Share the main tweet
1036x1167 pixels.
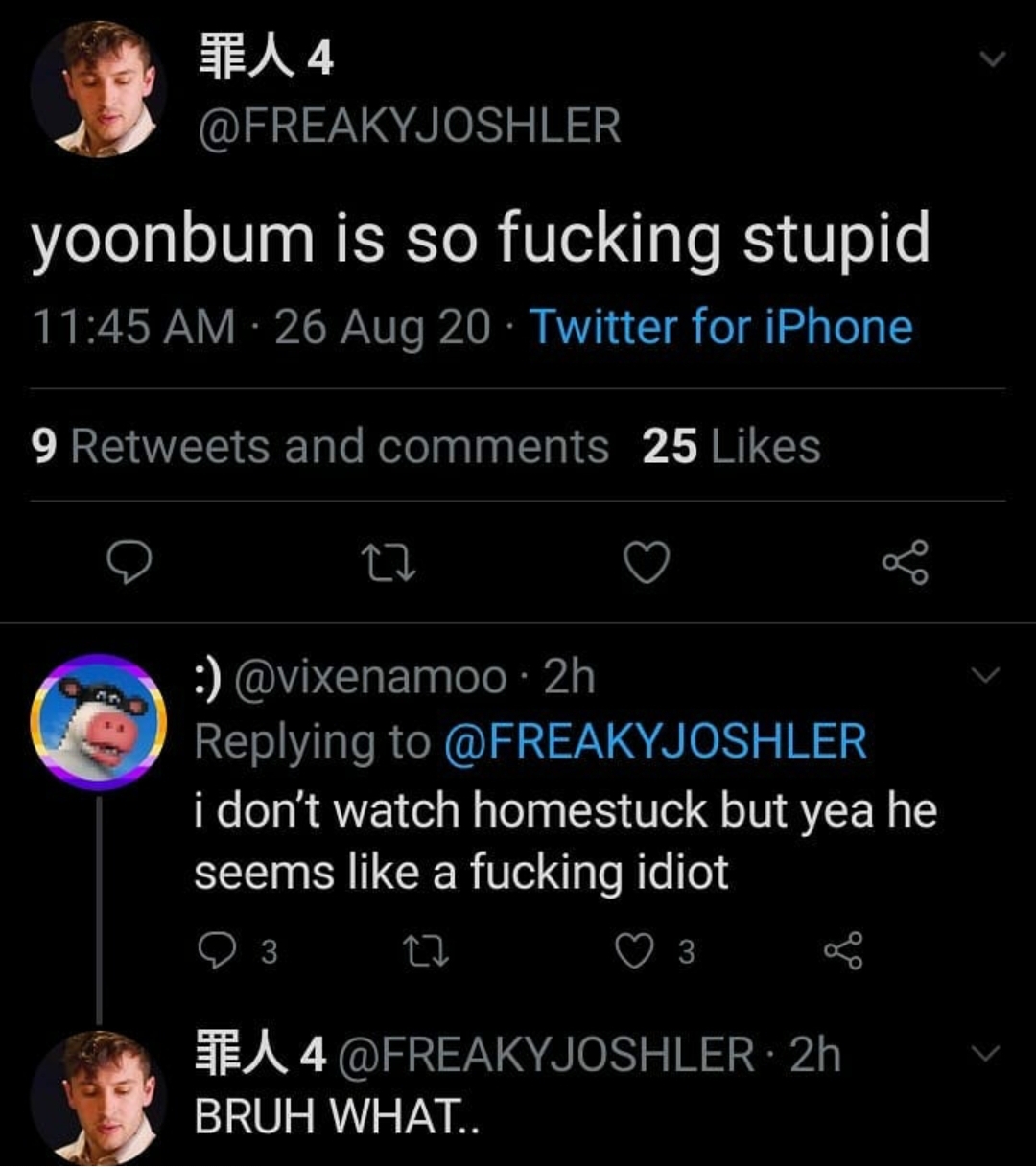(905, 563)
